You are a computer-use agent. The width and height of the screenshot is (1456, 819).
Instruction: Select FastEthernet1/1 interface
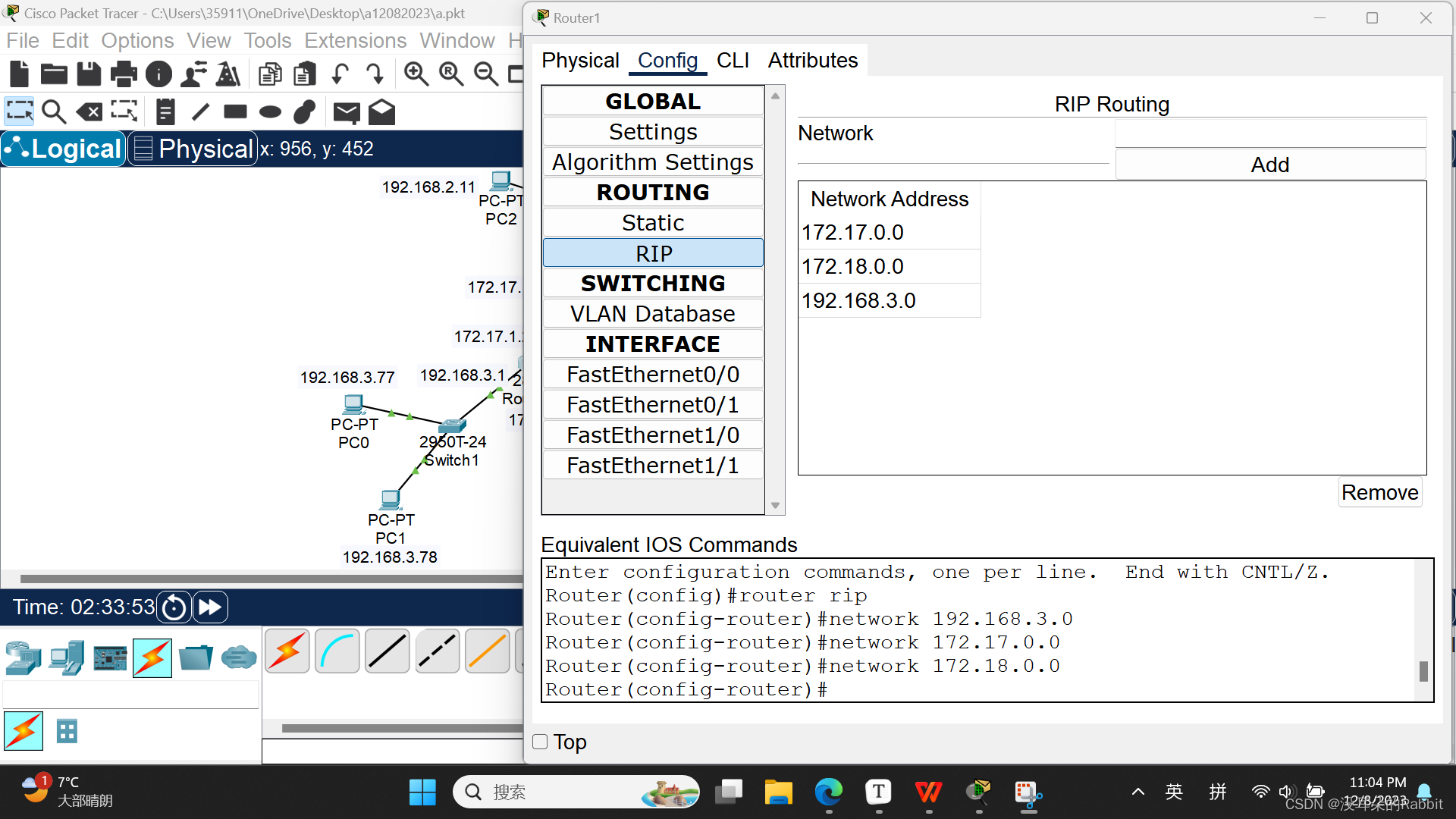coord(653,465)
